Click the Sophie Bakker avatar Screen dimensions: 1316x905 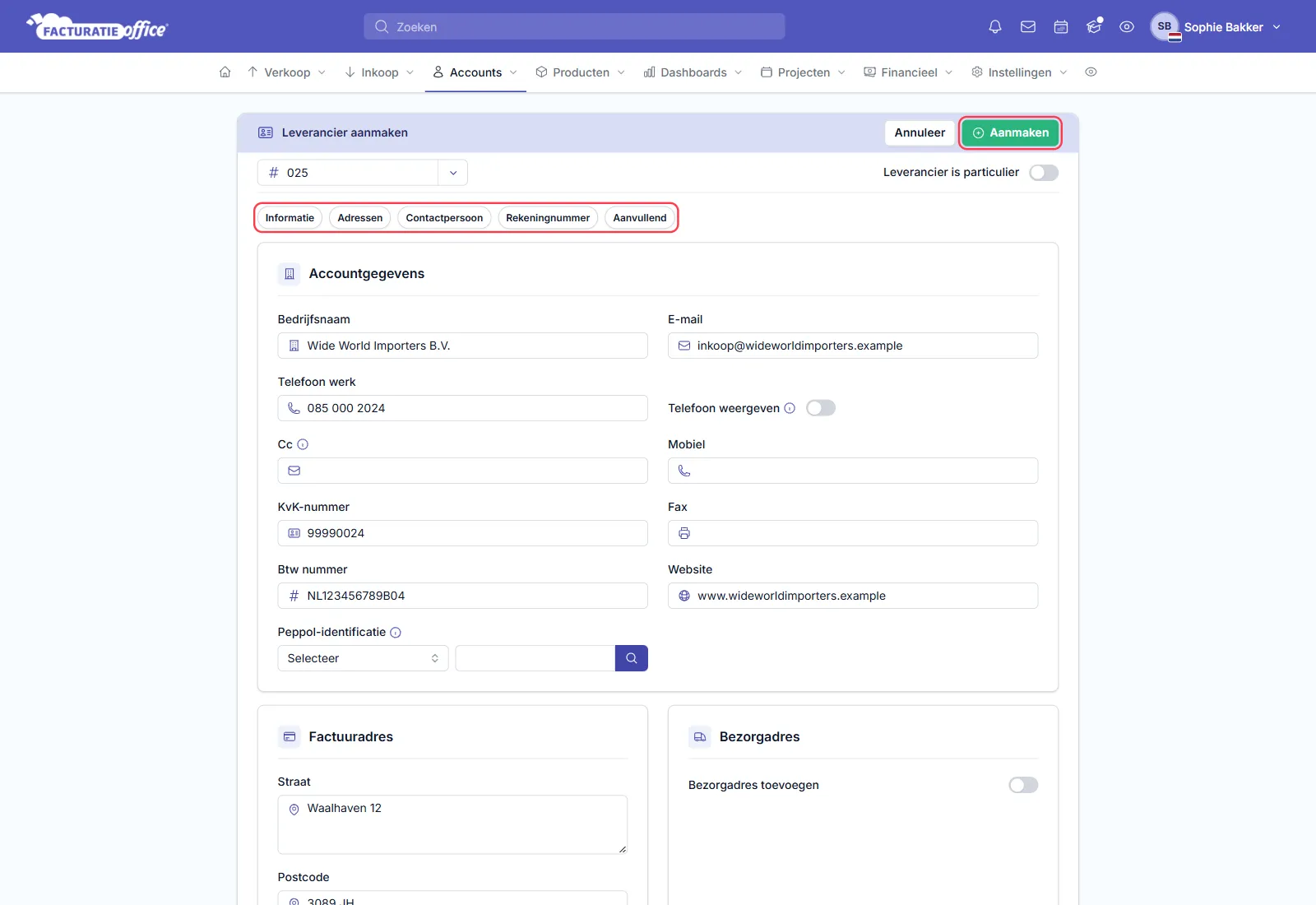point(1165,27)
